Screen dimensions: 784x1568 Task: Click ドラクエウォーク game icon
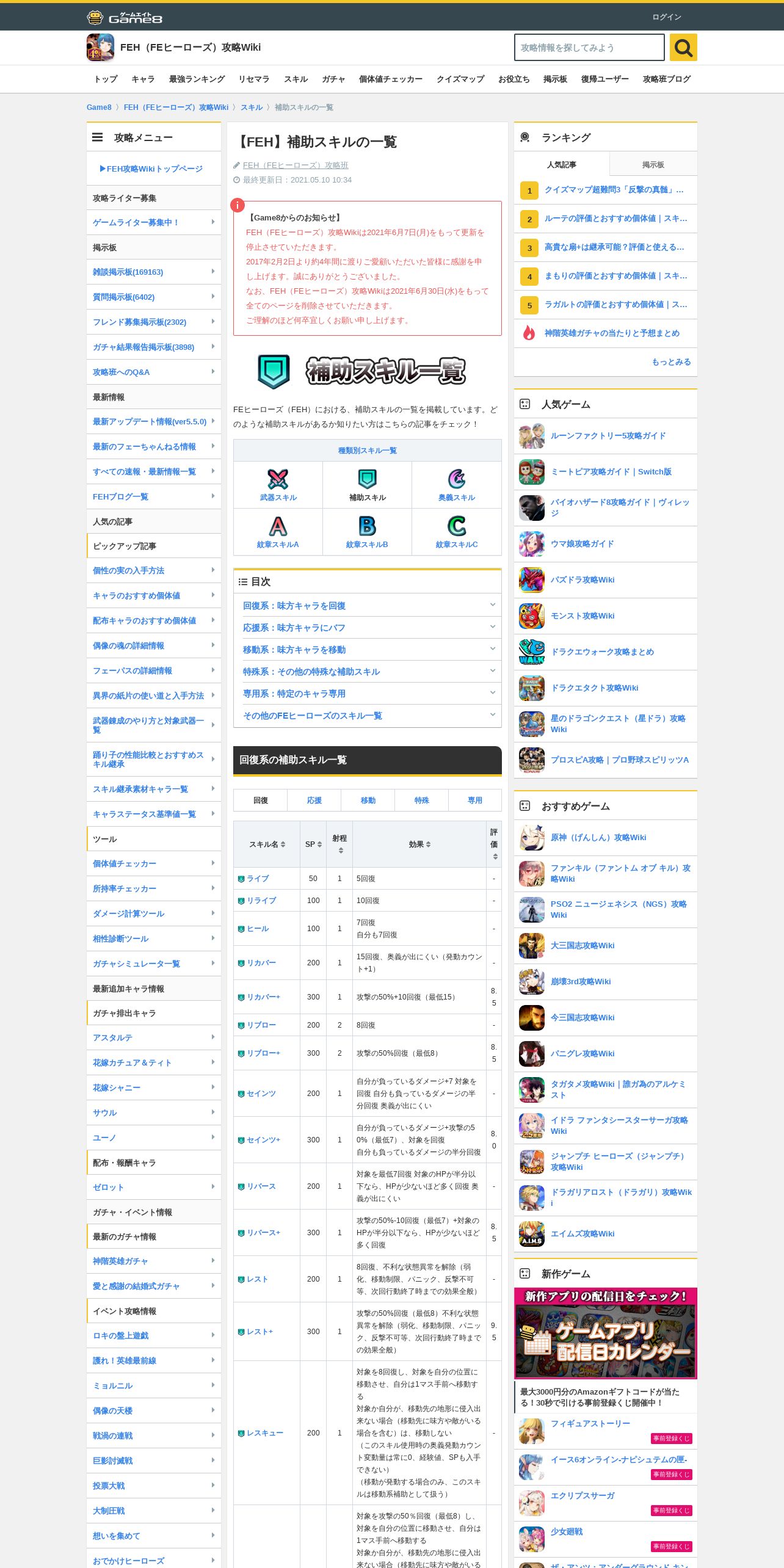532,652
